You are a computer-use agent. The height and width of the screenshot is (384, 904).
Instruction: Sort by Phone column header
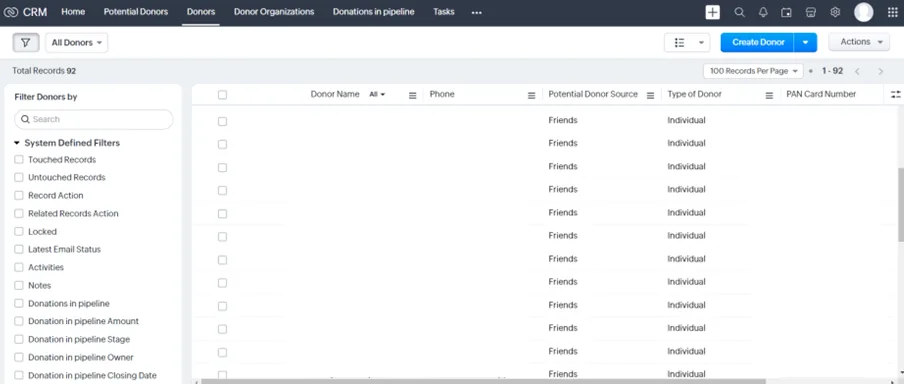coord(442,94)
